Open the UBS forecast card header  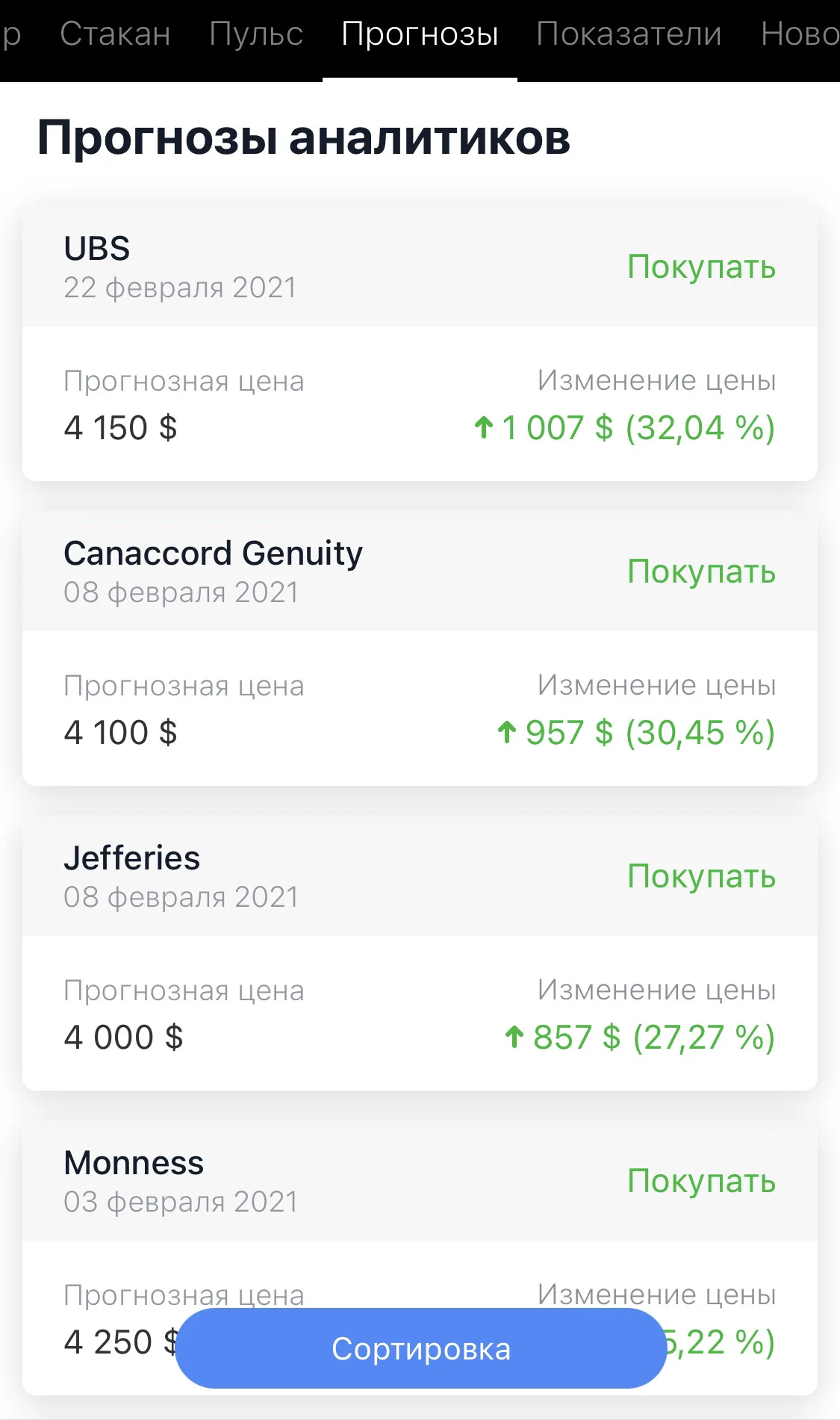click(420, 267)
